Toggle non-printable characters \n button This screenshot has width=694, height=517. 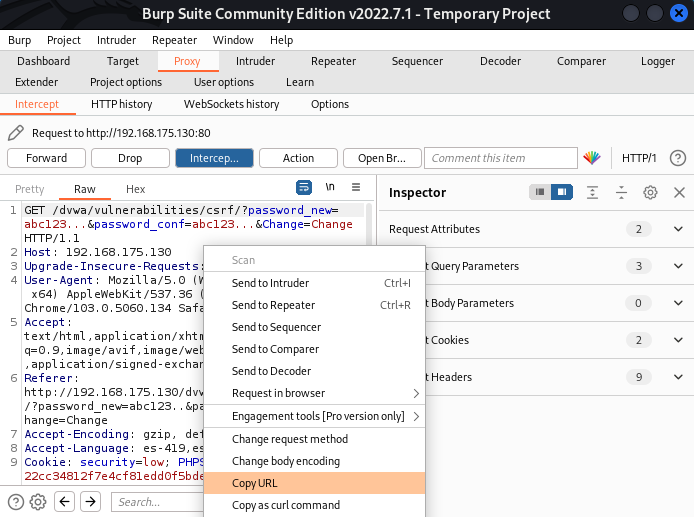[x=330, y=187]
